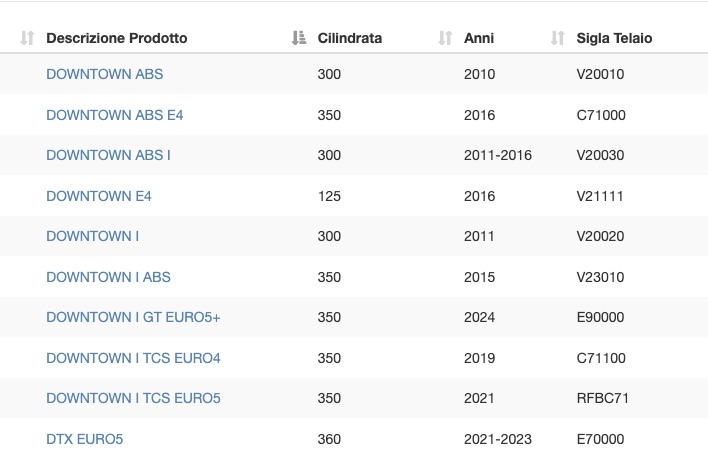Select the DOWNTOWN ABS I link
The width and height of the screenshot is (708, 467).
click(108, 155)
